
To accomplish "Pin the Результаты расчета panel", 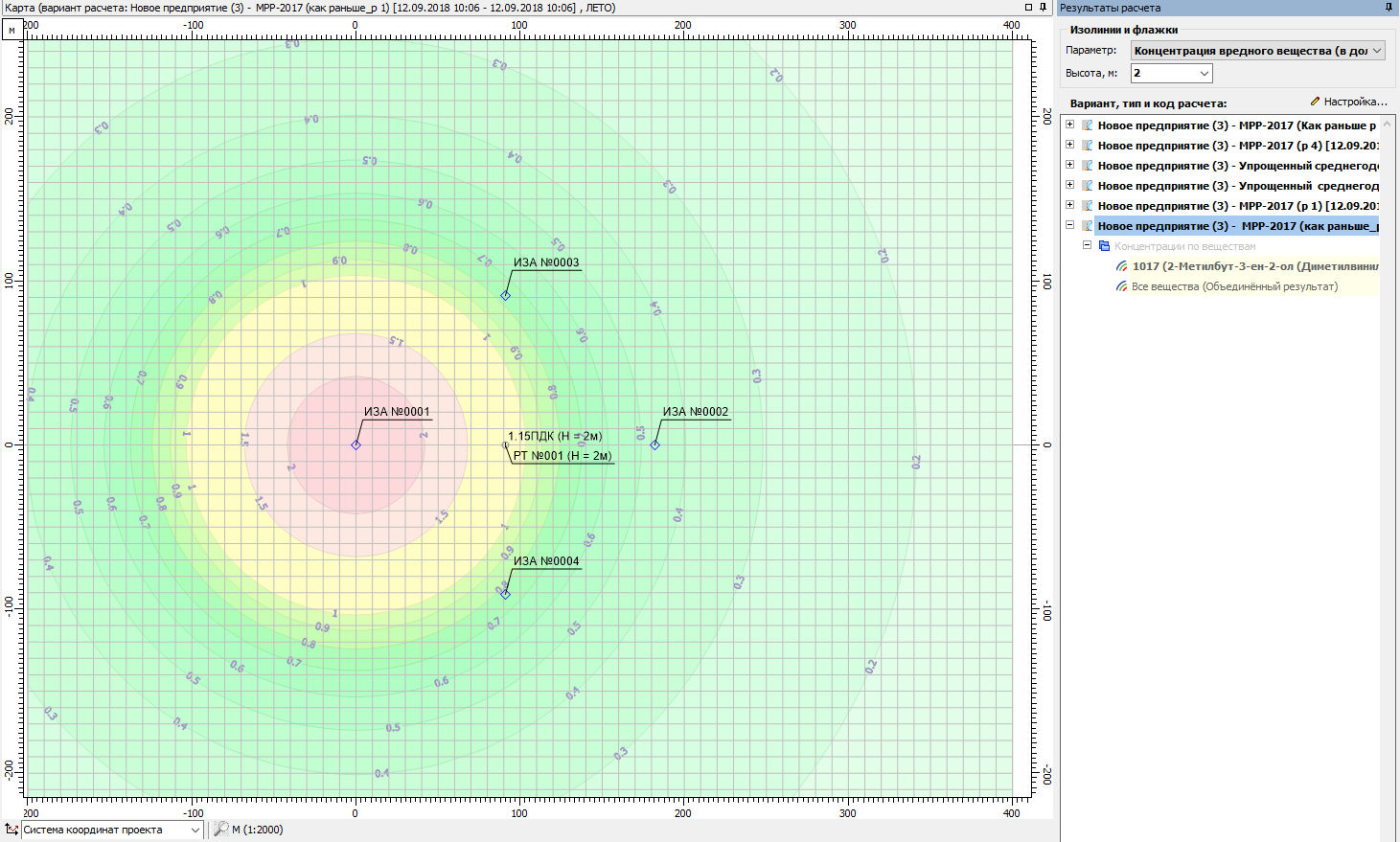I will pyautogui.click(x=1389, y=8).
